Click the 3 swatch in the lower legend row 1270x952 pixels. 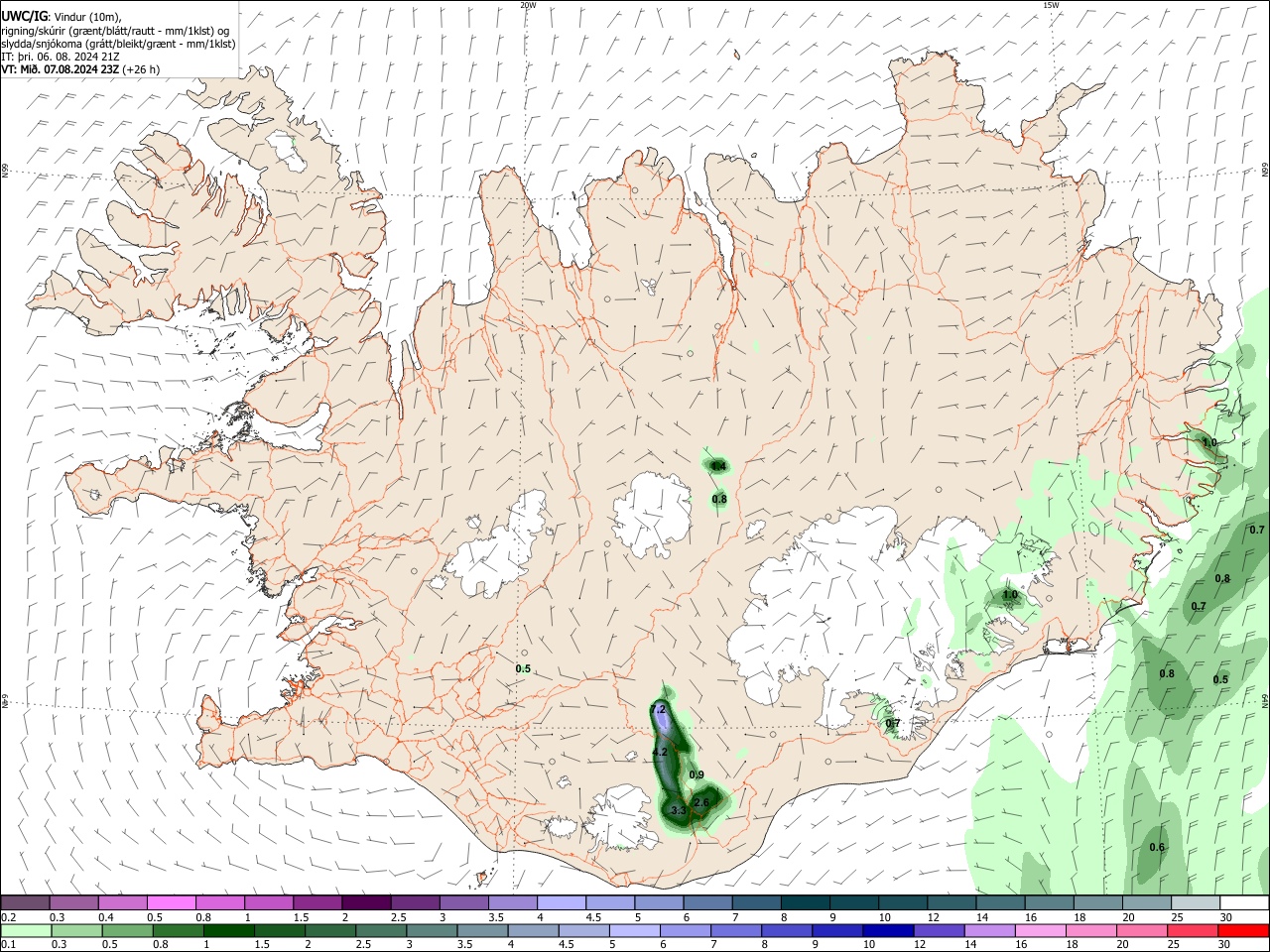432,930
